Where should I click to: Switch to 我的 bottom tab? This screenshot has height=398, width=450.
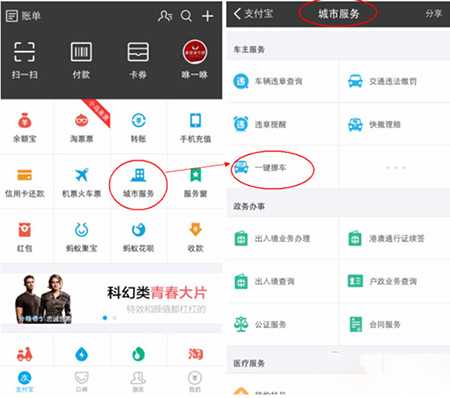click(x=195, y=382)
